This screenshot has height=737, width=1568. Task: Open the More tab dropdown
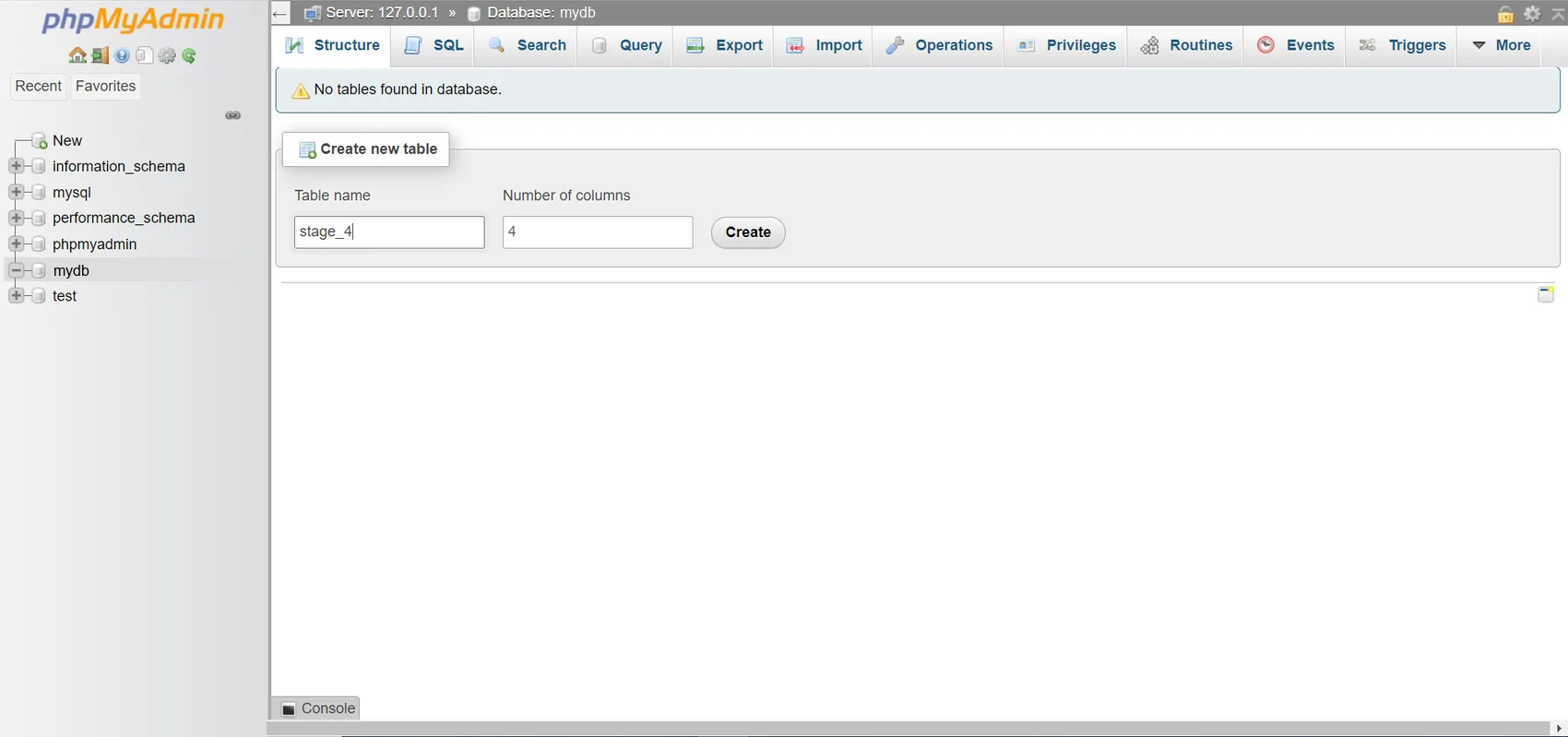point(1502,45)
